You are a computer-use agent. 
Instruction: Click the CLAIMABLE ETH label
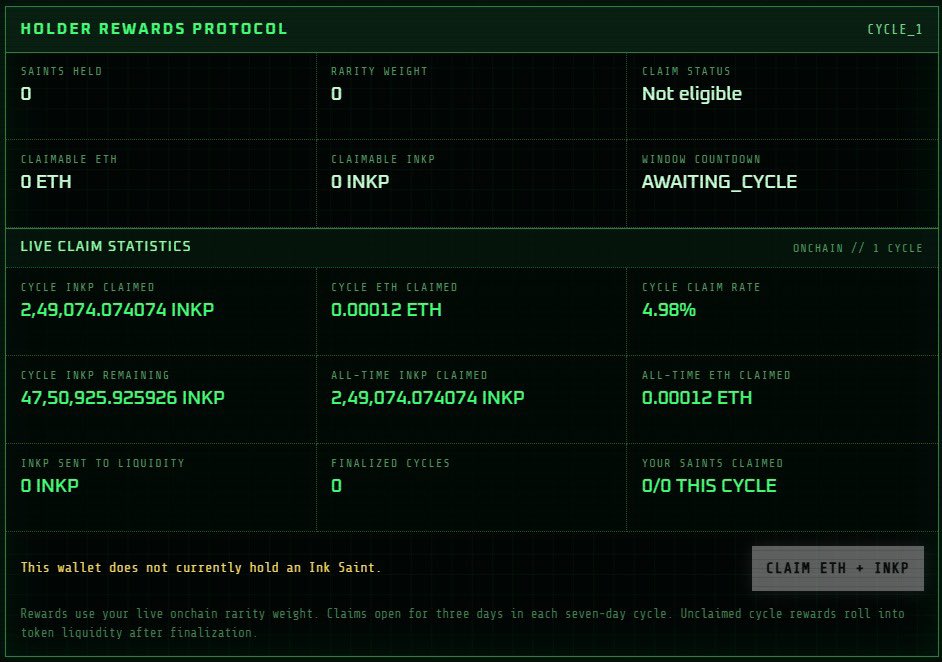(68, 159)
